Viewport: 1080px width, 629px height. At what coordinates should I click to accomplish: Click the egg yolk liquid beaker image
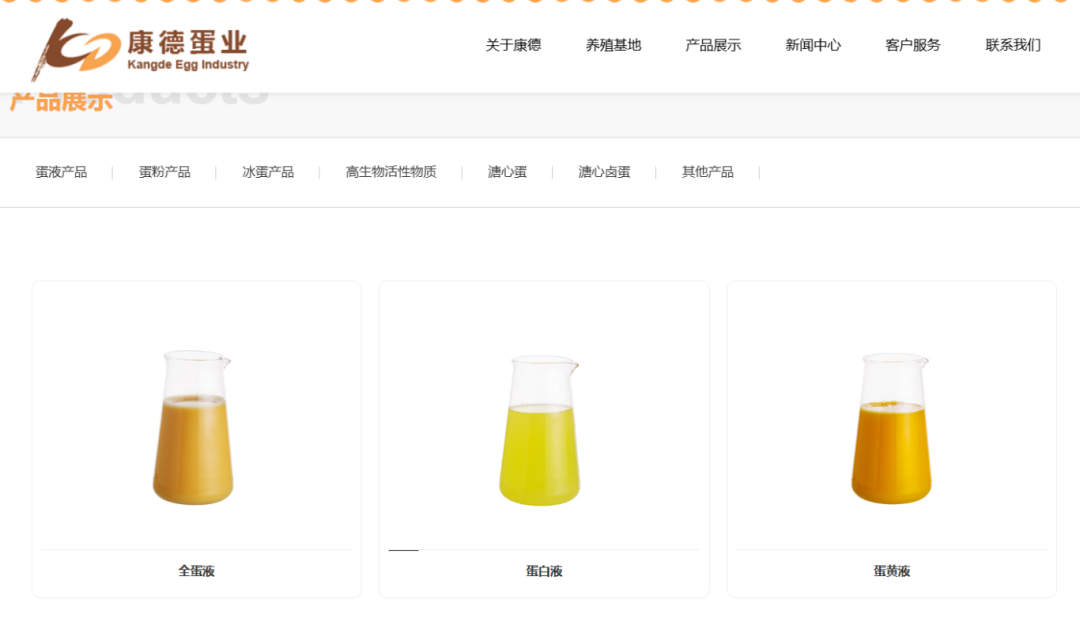pyautogui.click(x=891, y=428)
